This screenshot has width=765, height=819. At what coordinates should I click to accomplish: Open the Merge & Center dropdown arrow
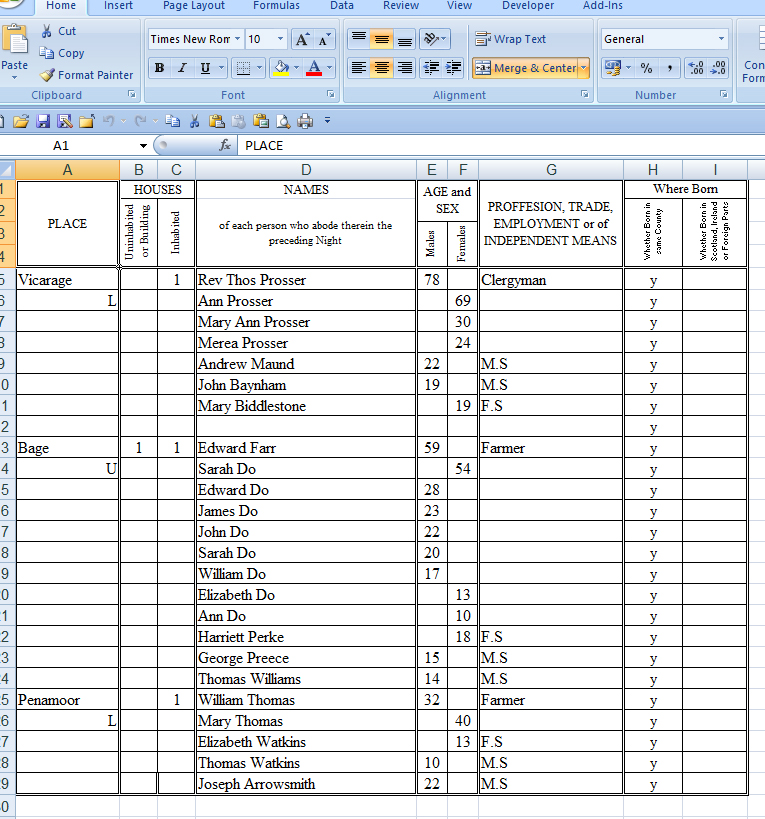[583, 68]
